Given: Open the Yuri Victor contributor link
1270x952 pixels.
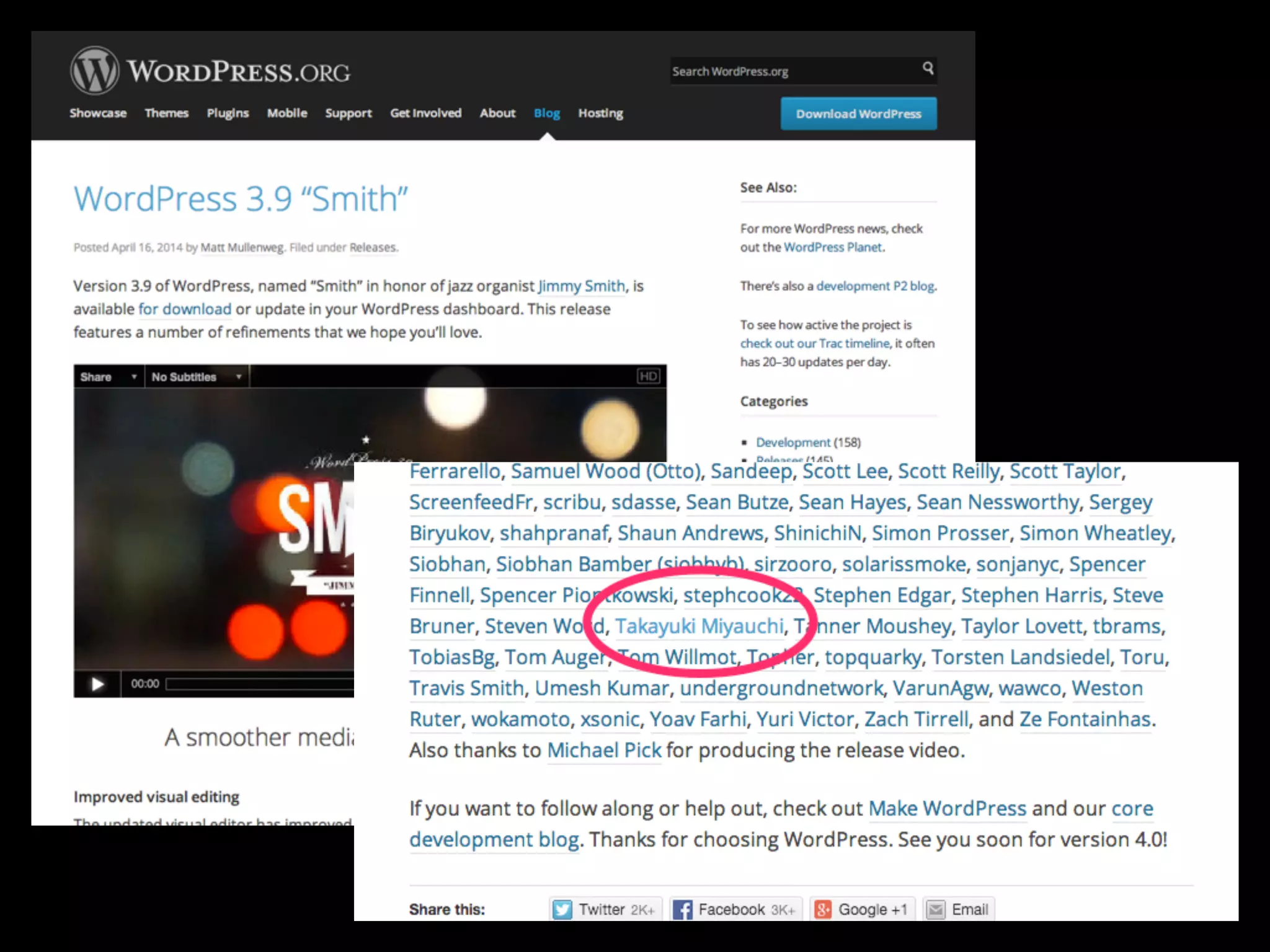Looking at the screenshot, I should (x=806, y=719).
